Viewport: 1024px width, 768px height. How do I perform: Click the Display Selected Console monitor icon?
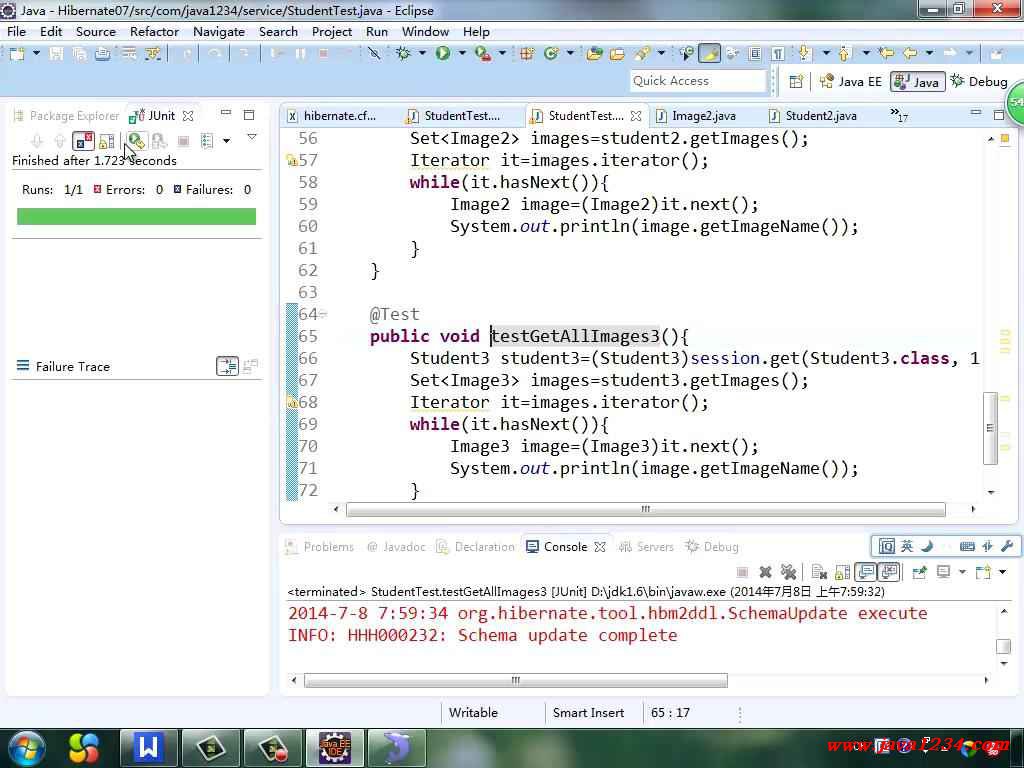943,572
